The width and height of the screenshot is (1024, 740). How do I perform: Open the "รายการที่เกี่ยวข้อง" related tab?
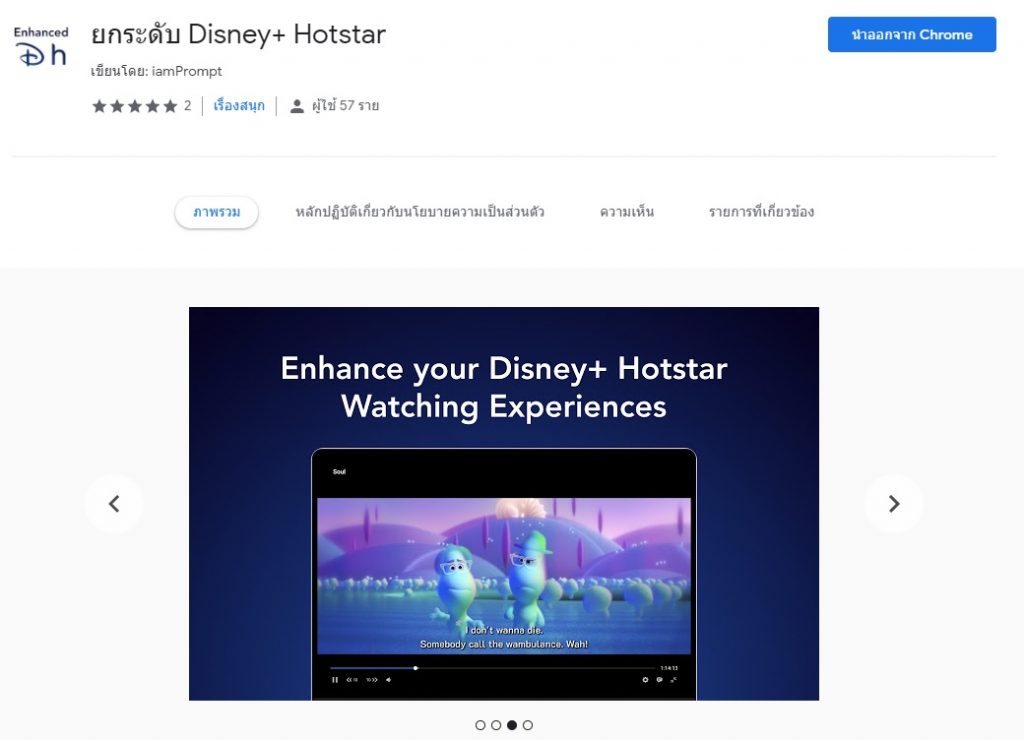(x=761, y=212)
